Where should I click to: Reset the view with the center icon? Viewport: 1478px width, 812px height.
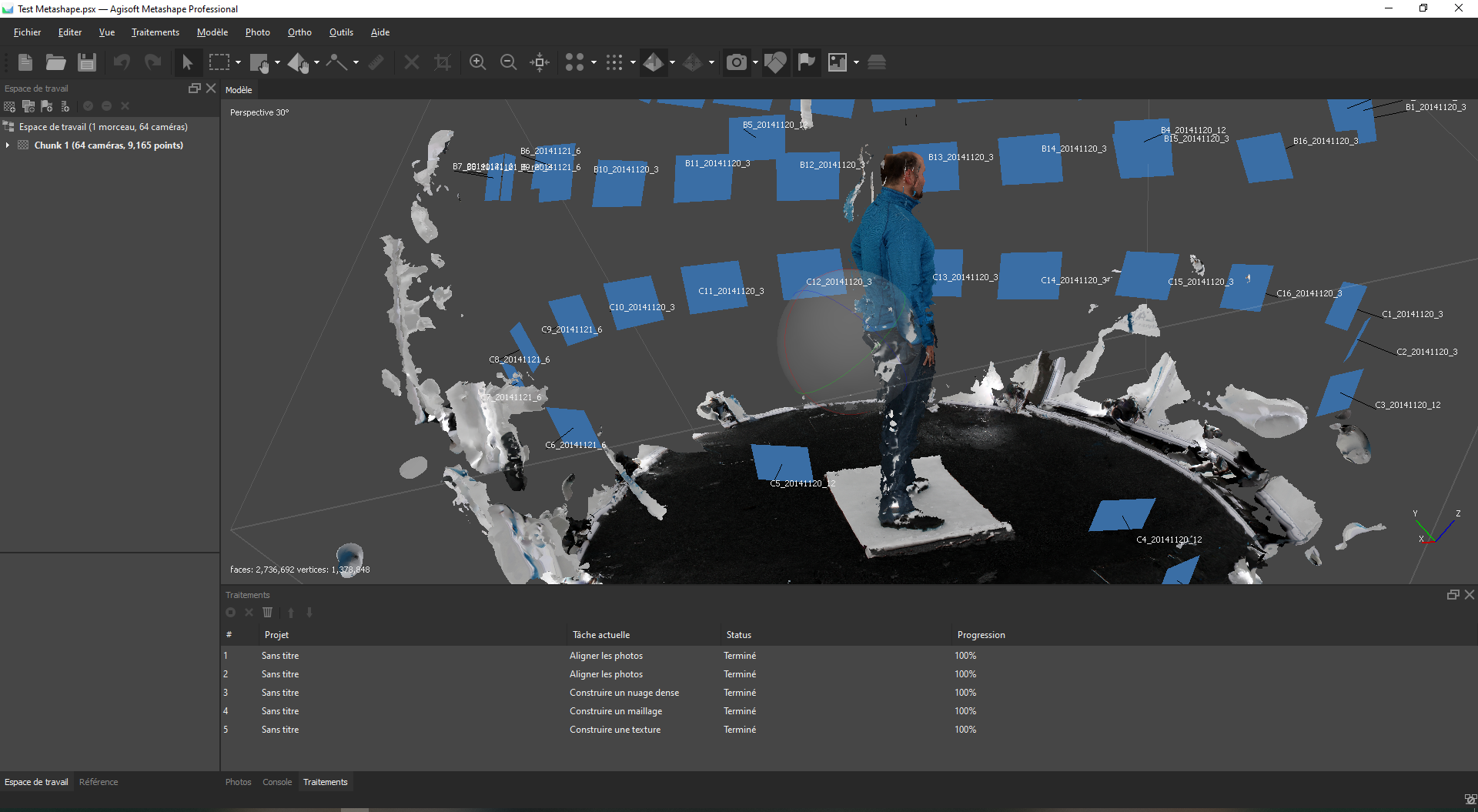point(540,62)
